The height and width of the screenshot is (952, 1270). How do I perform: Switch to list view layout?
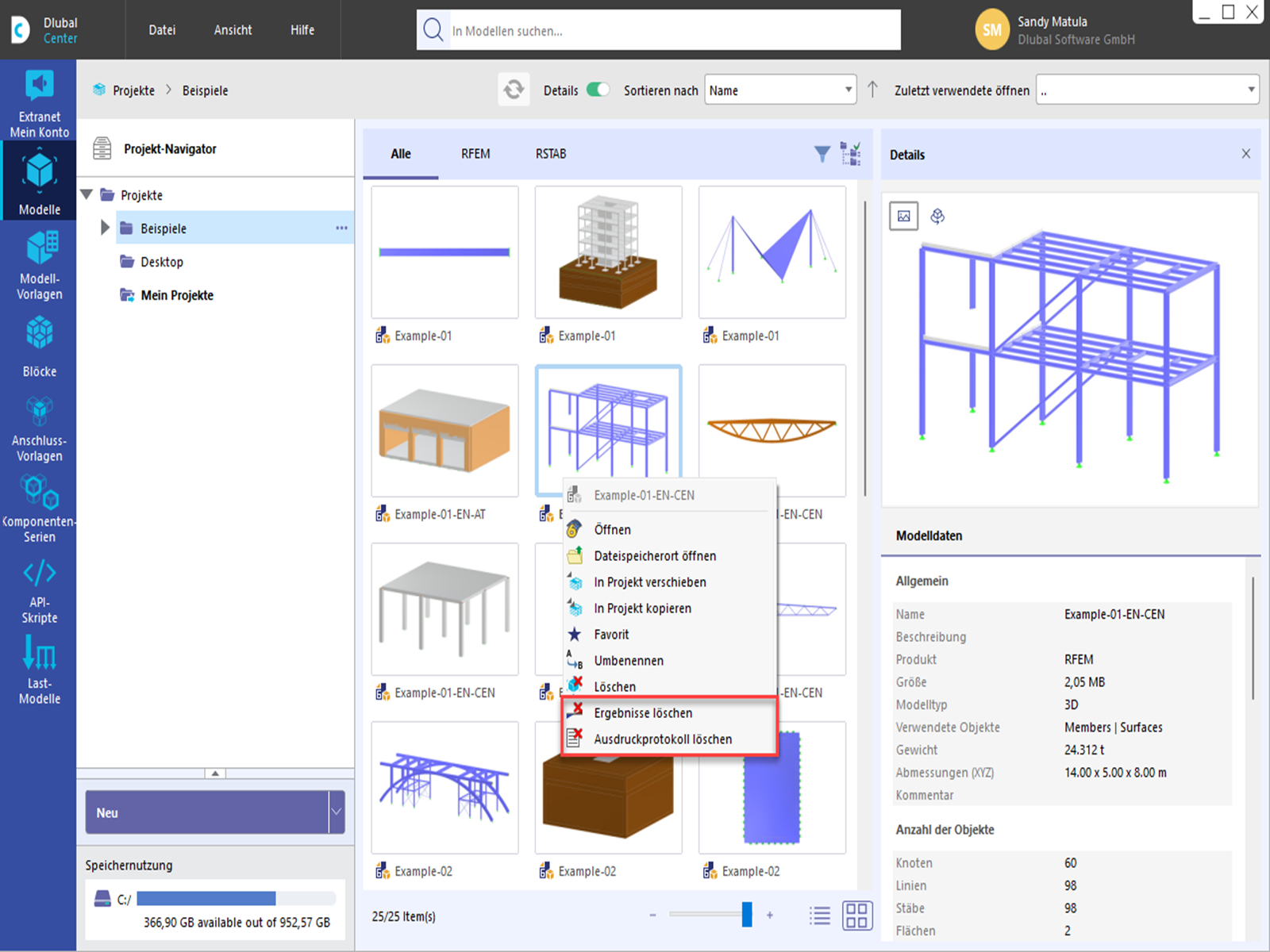click(x=820, y=916)
